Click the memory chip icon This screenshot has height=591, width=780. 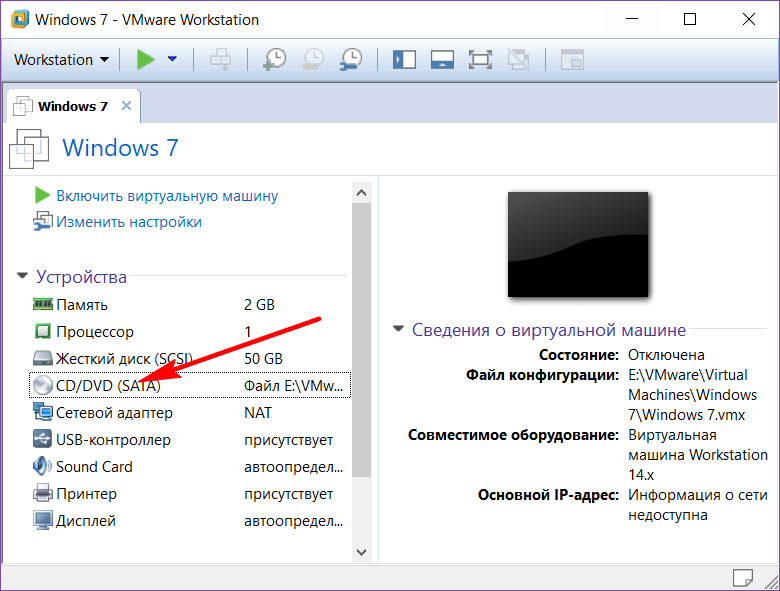point(43,303)
